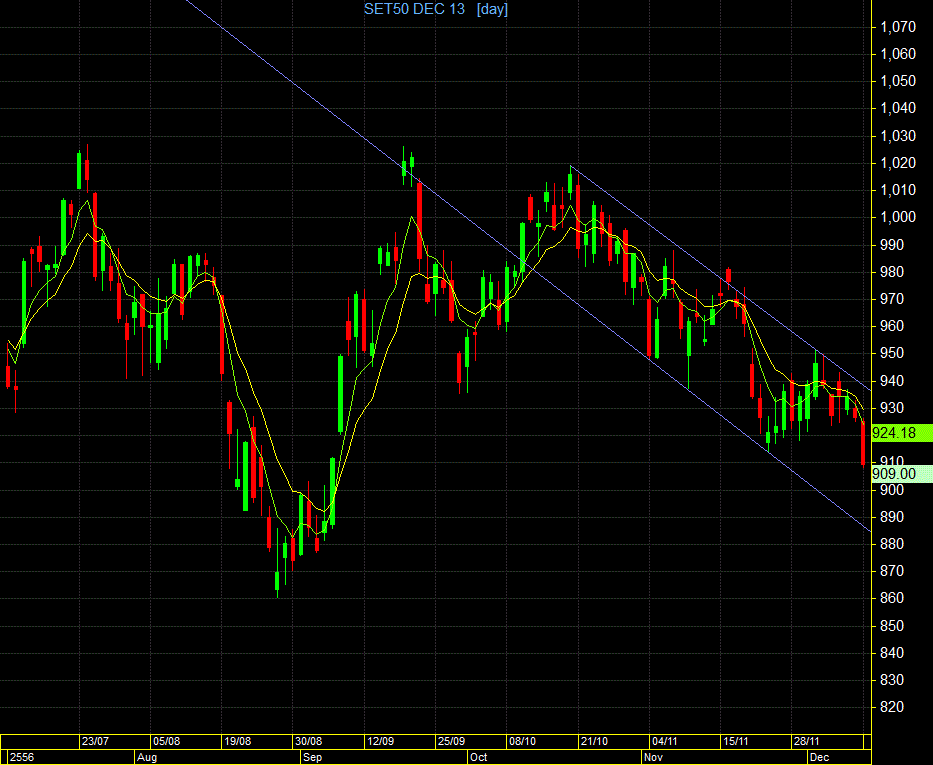Click the 840 price axis label

[x=892, y=653]
